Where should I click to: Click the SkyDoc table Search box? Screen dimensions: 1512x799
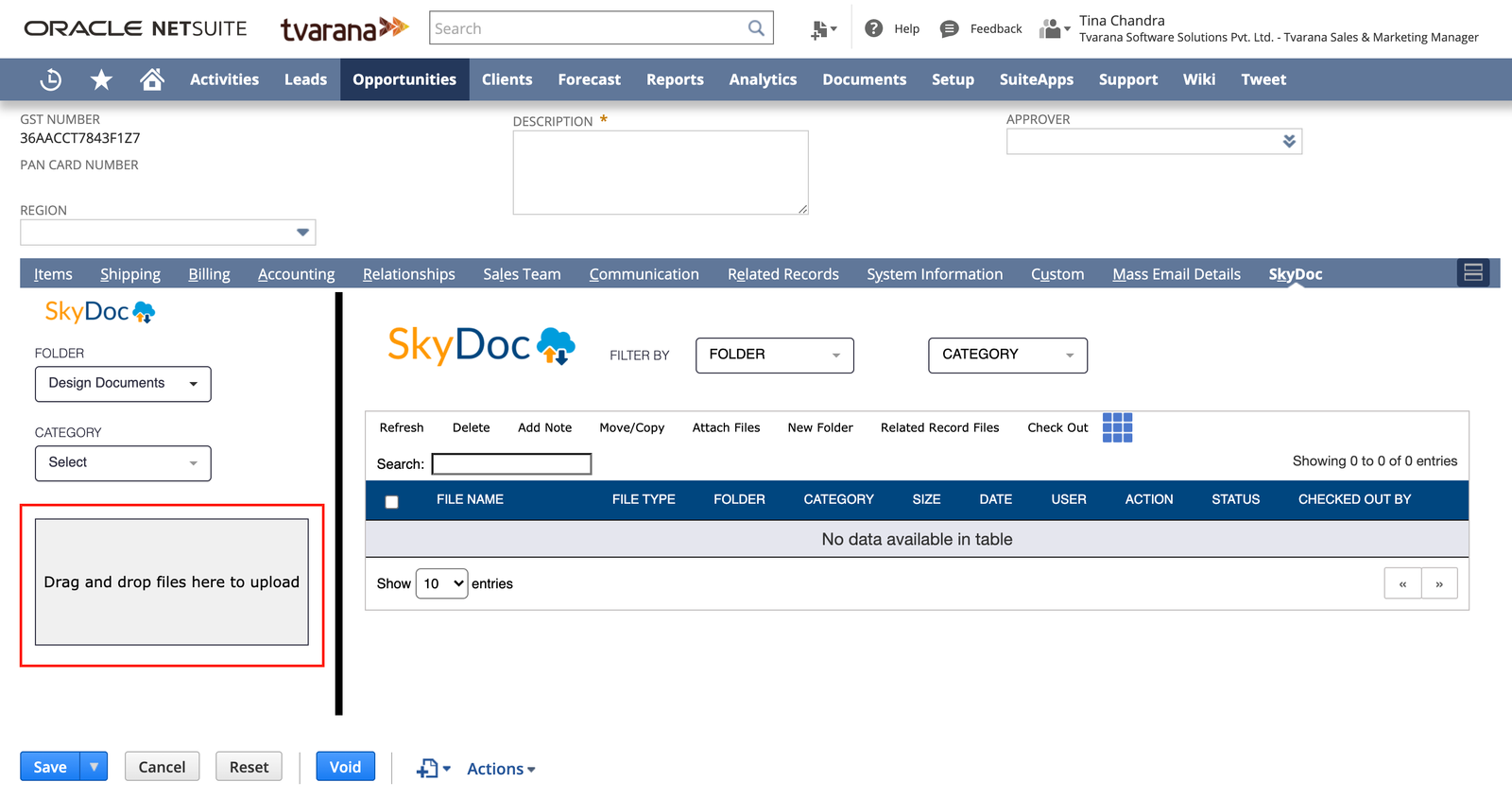pyautogui.click(x=511, y=464)
